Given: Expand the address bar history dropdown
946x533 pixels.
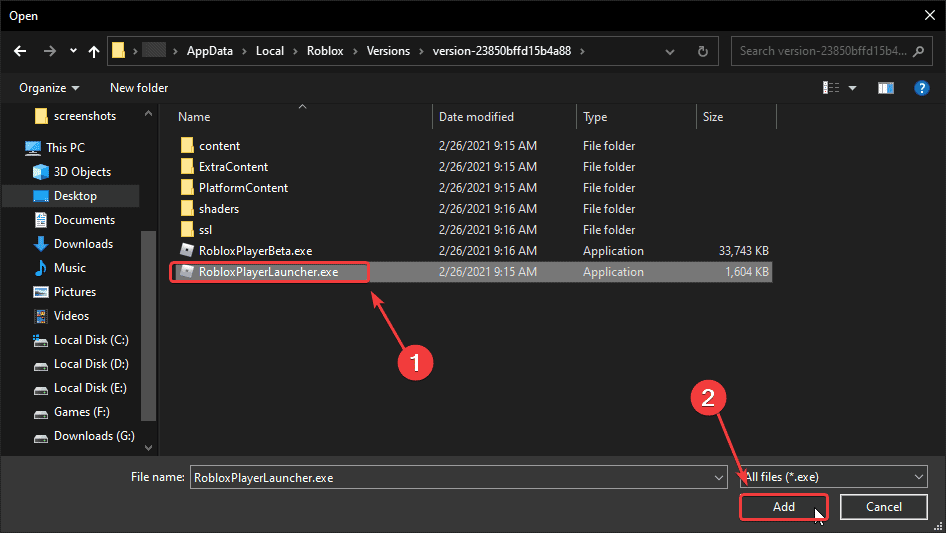Looking at the screenshot, I should pos(670,51).
